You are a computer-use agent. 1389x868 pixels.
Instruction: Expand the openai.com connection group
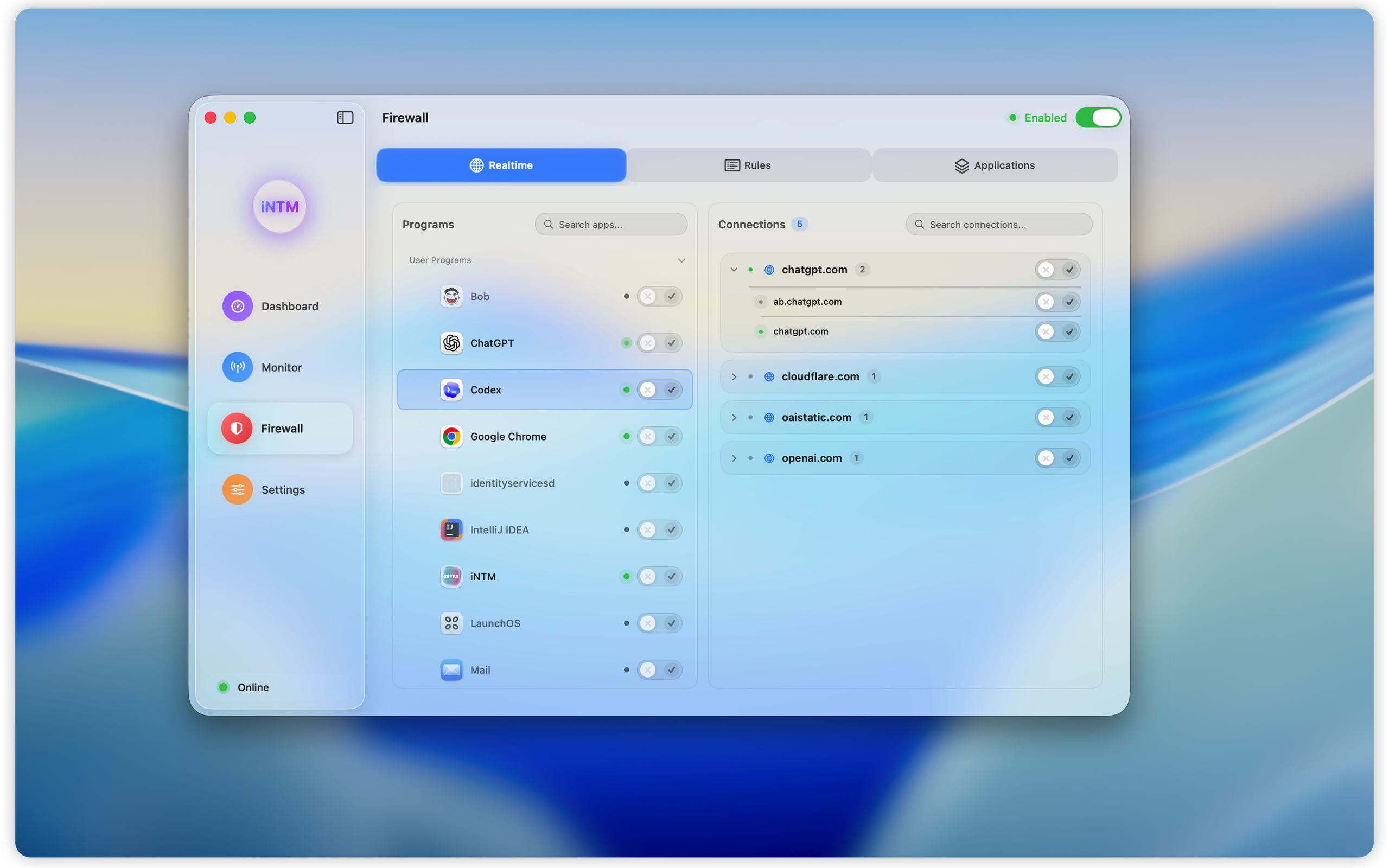tap(734, 458)
